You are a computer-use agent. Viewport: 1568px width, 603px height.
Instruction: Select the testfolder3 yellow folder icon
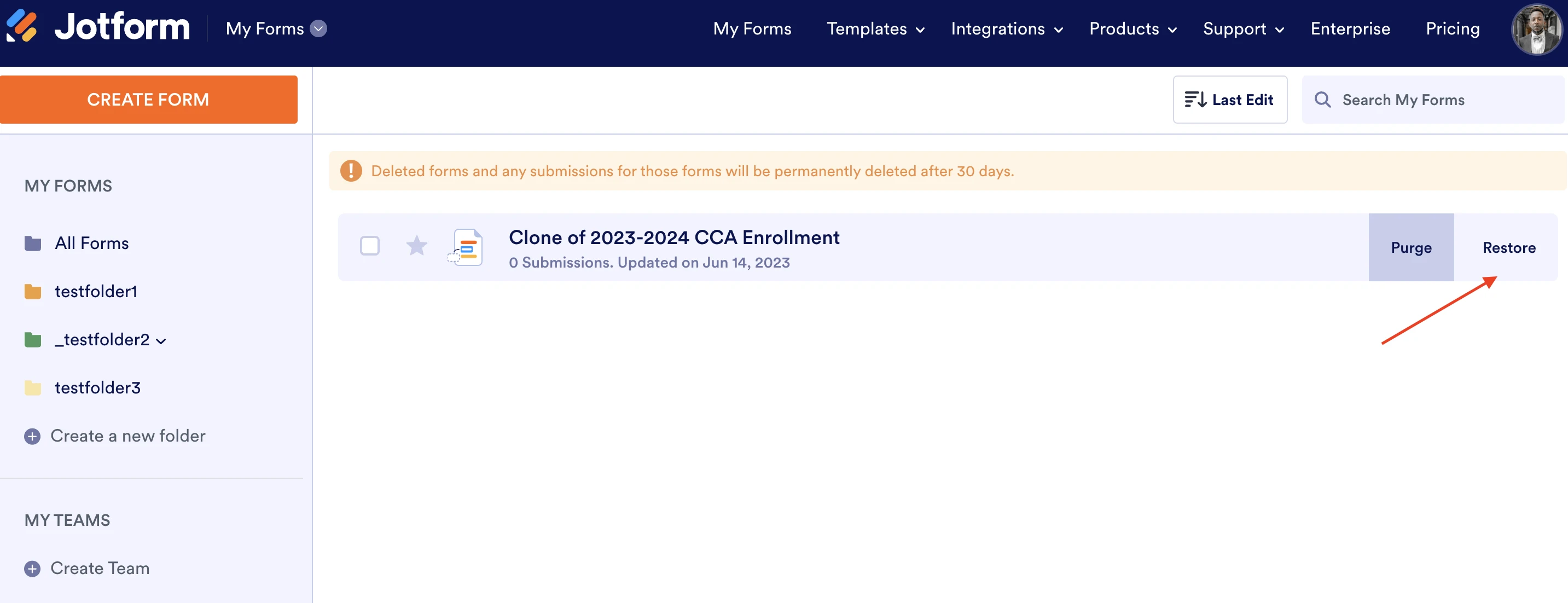tap(33, 387)
